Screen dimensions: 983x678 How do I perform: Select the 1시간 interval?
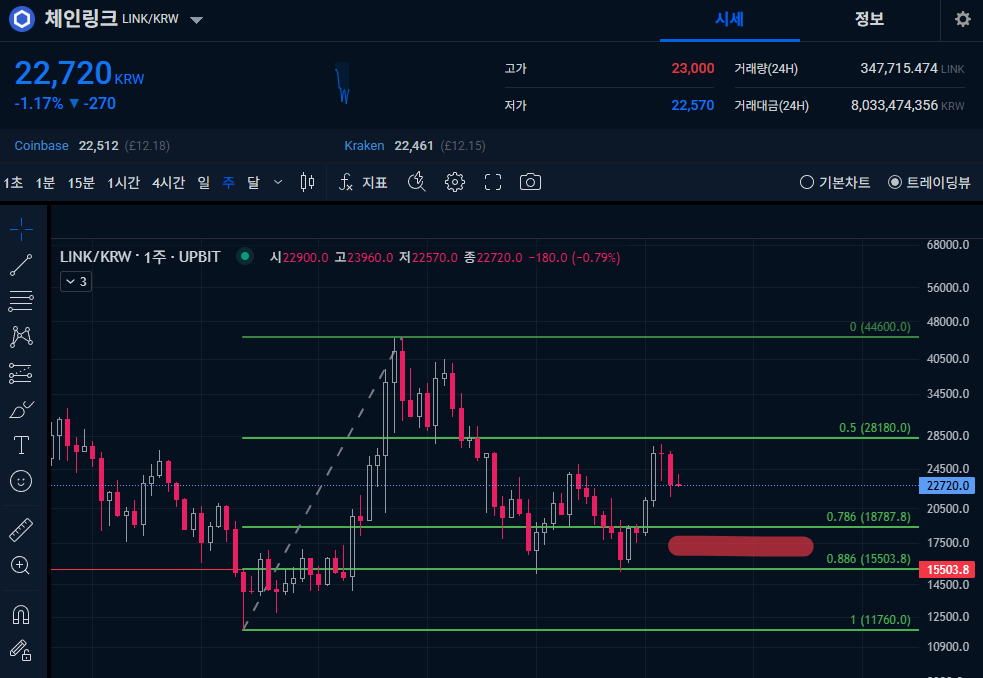(x=124, y=183)
